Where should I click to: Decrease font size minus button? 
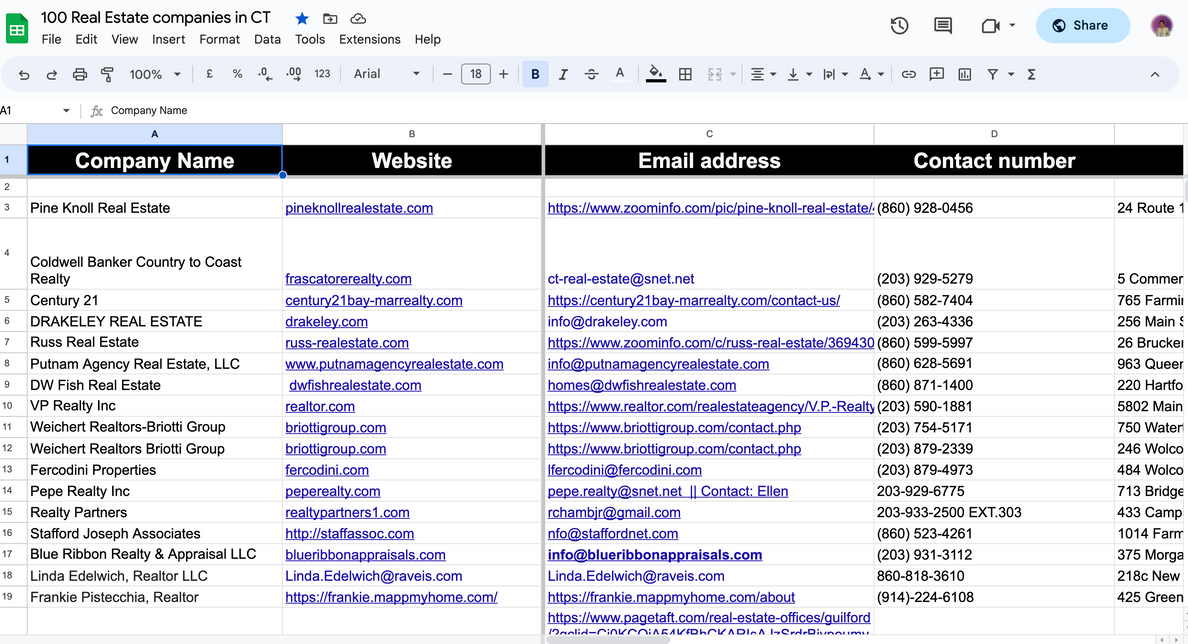[x=447, y=74]
